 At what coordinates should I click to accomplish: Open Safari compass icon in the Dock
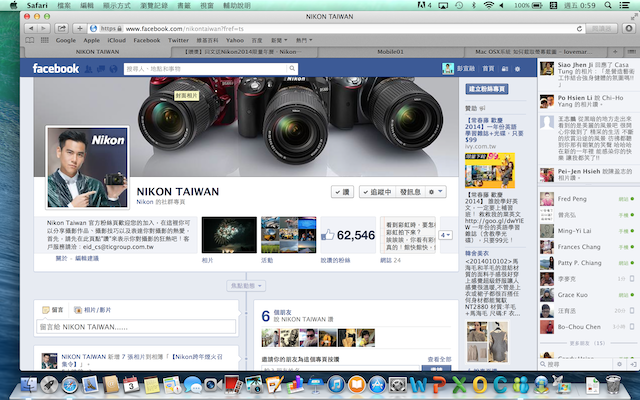pos(70,384)
